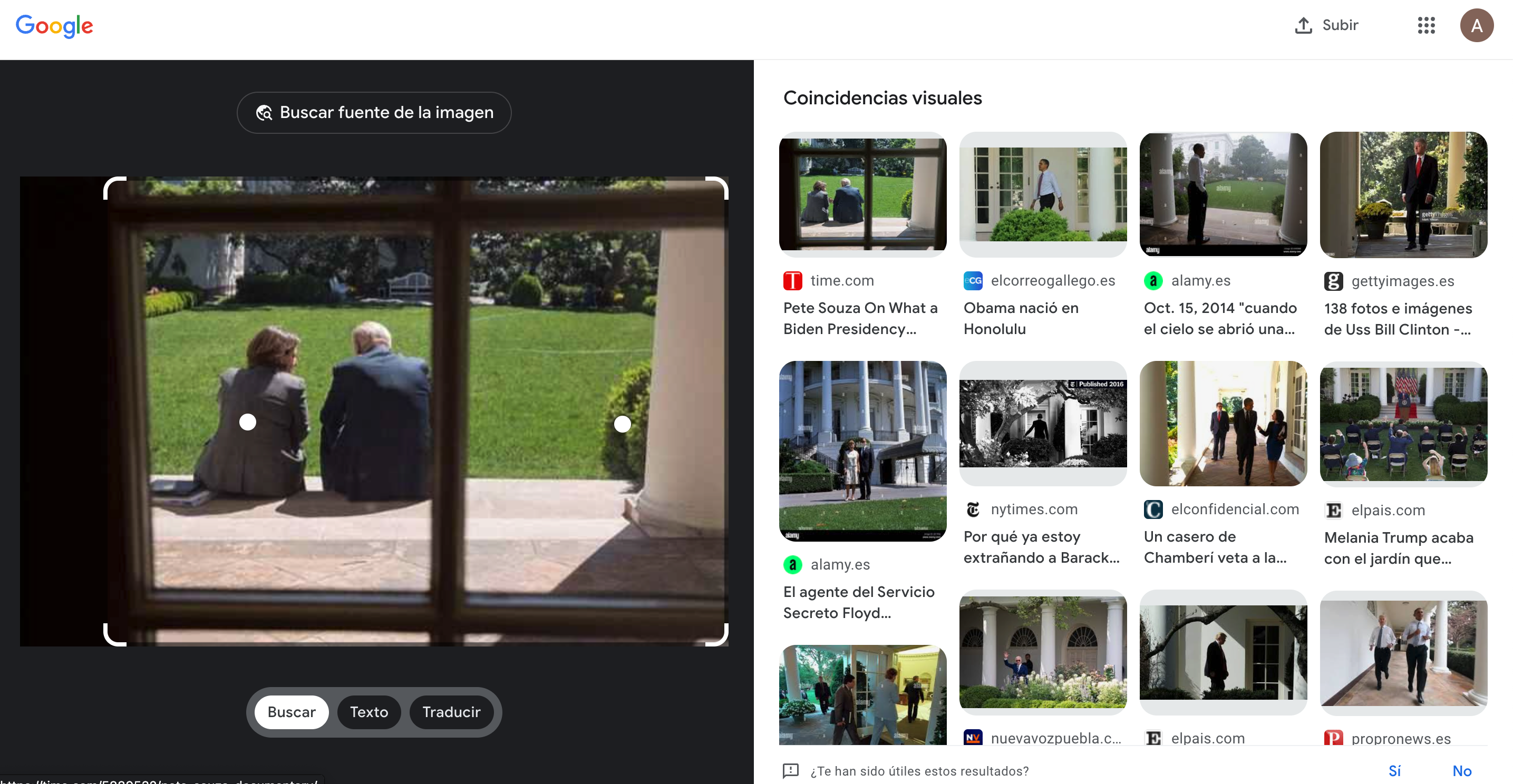Click the time.com favicon
Image resolution: width=1513 pixels, height=784 pixels.
(x=792, y=281)
